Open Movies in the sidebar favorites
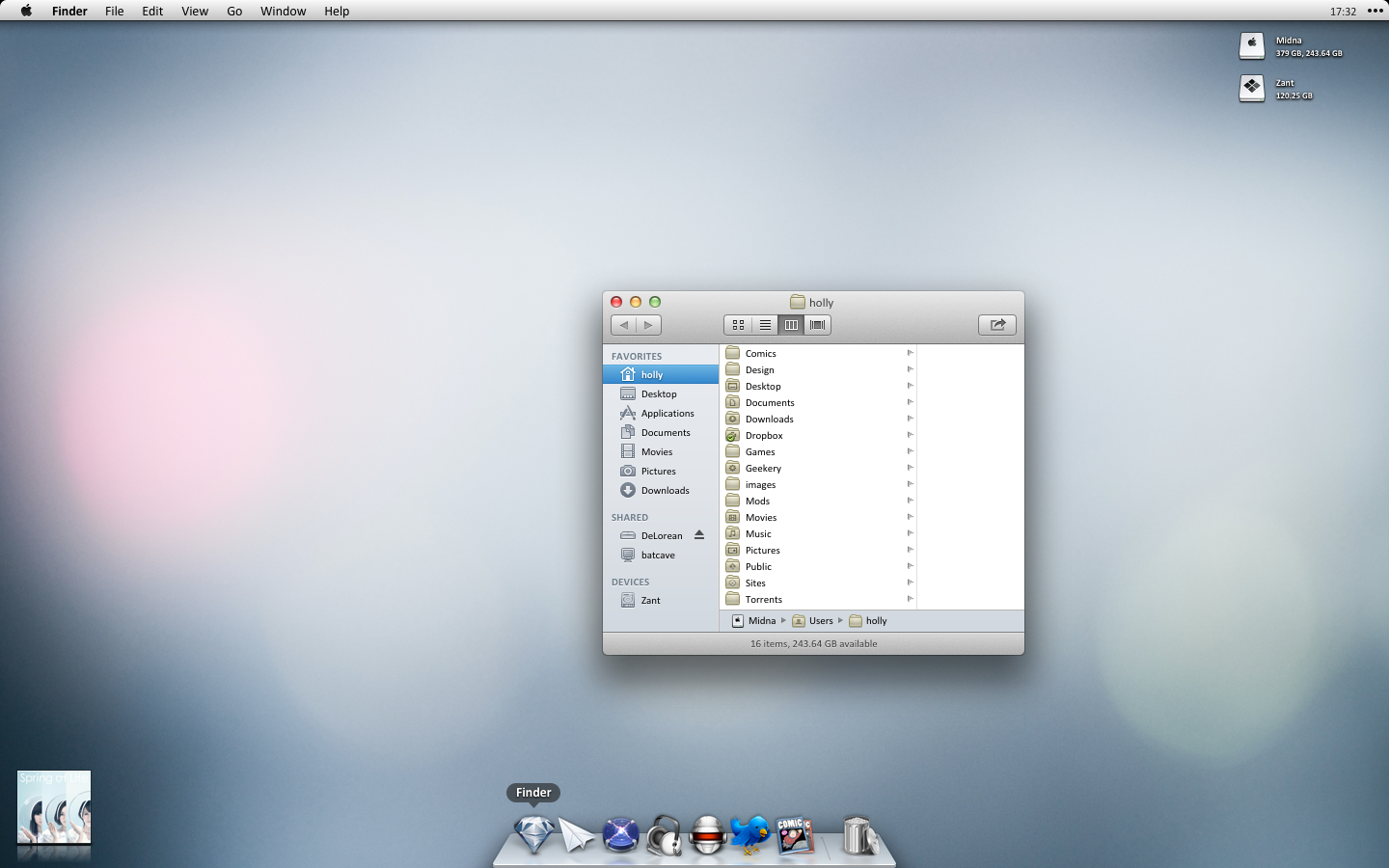1389x868 pixels. (661, 451)
